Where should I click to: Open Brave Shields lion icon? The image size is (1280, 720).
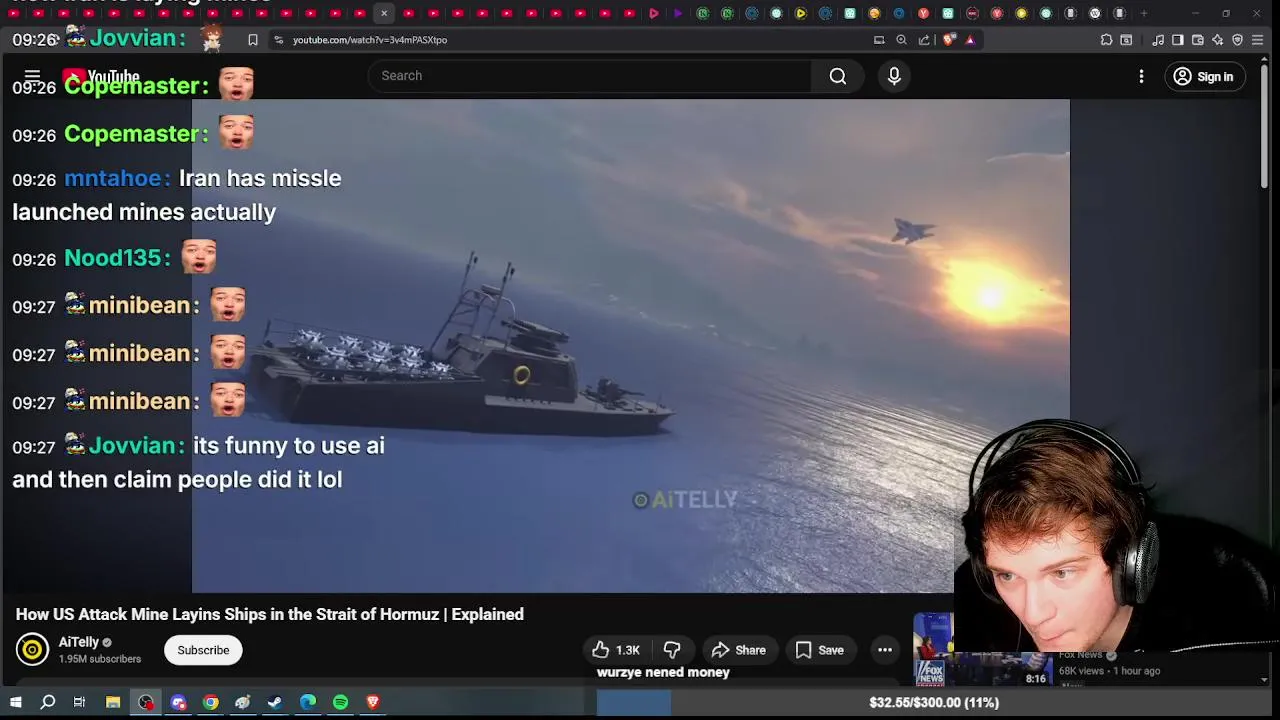[949, 40]
